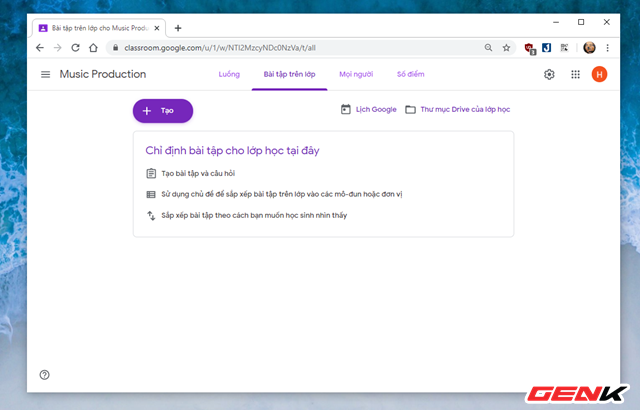This screenshot has width=640, height=410.
Task: Open the Lịch Google link
Action: pos(376,109)
